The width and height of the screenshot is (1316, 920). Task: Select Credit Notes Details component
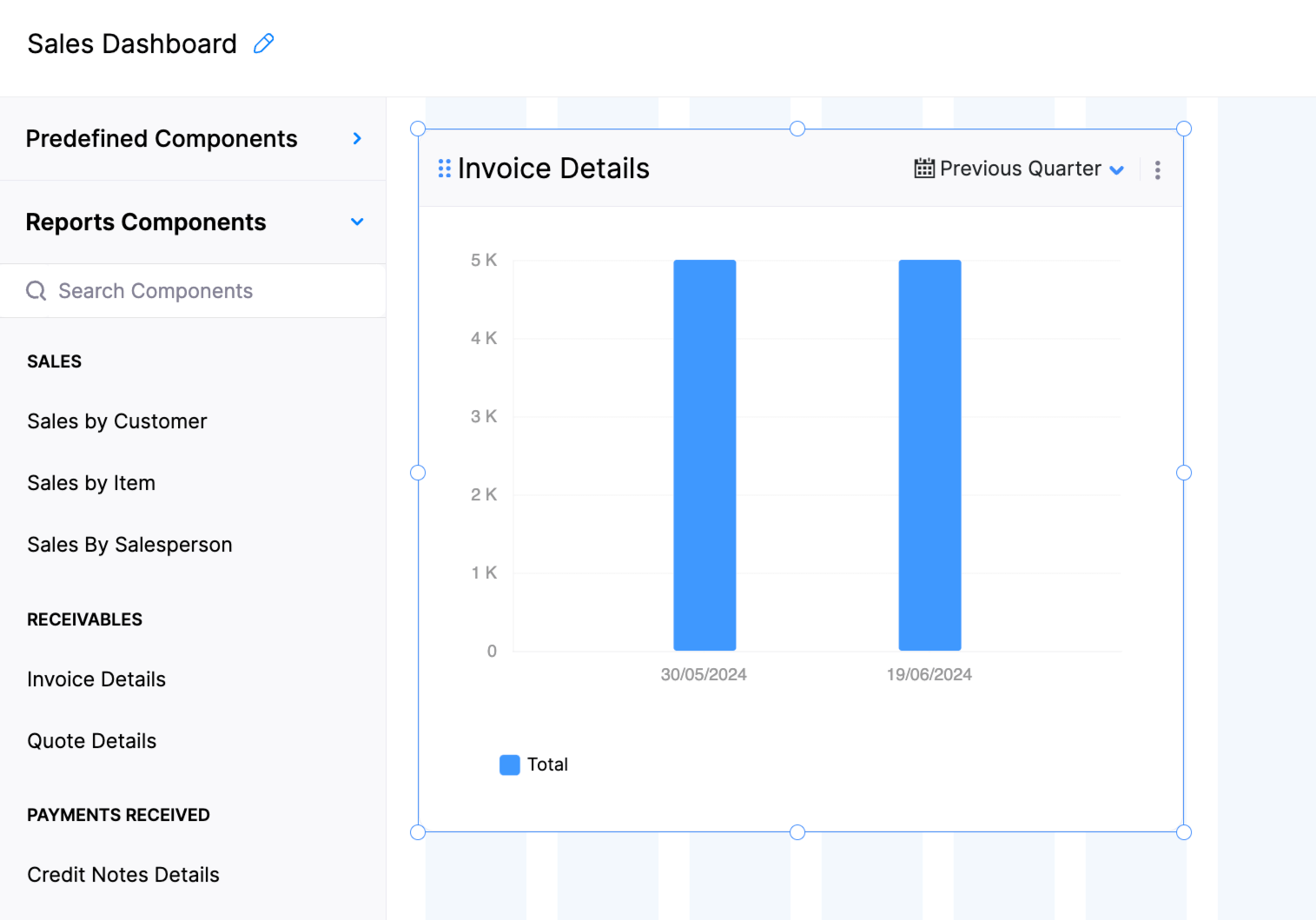[x=123, y=875]
